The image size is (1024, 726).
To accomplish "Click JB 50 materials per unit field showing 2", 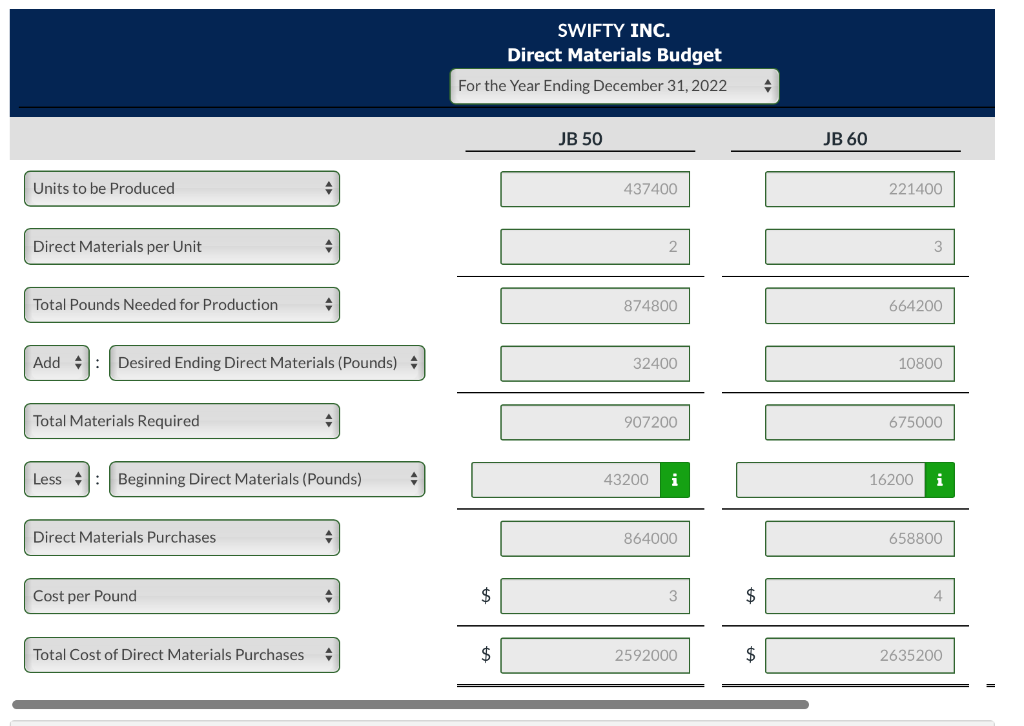I will [595, 247].
